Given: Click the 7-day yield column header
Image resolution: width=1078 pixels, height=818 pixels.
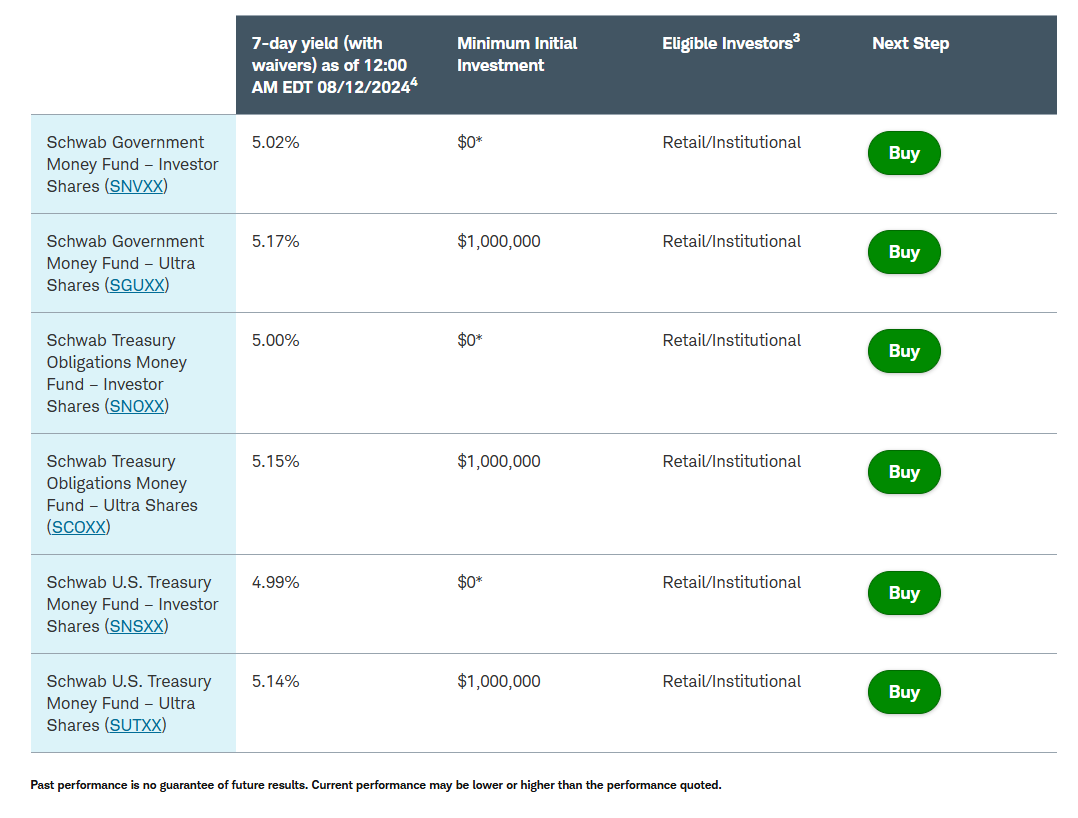Looking at the screenshot, I should point(330,65).
